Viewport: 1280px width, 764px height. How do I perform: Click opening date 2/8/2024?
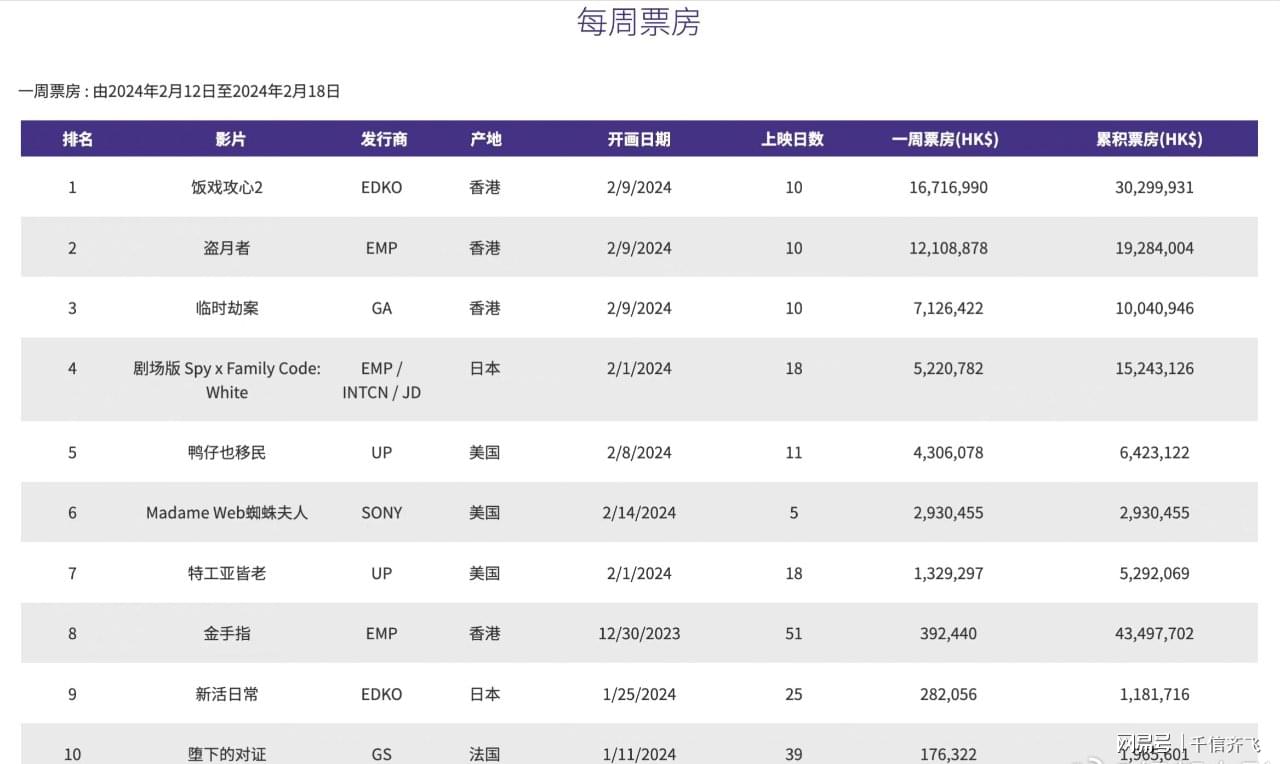639,452
